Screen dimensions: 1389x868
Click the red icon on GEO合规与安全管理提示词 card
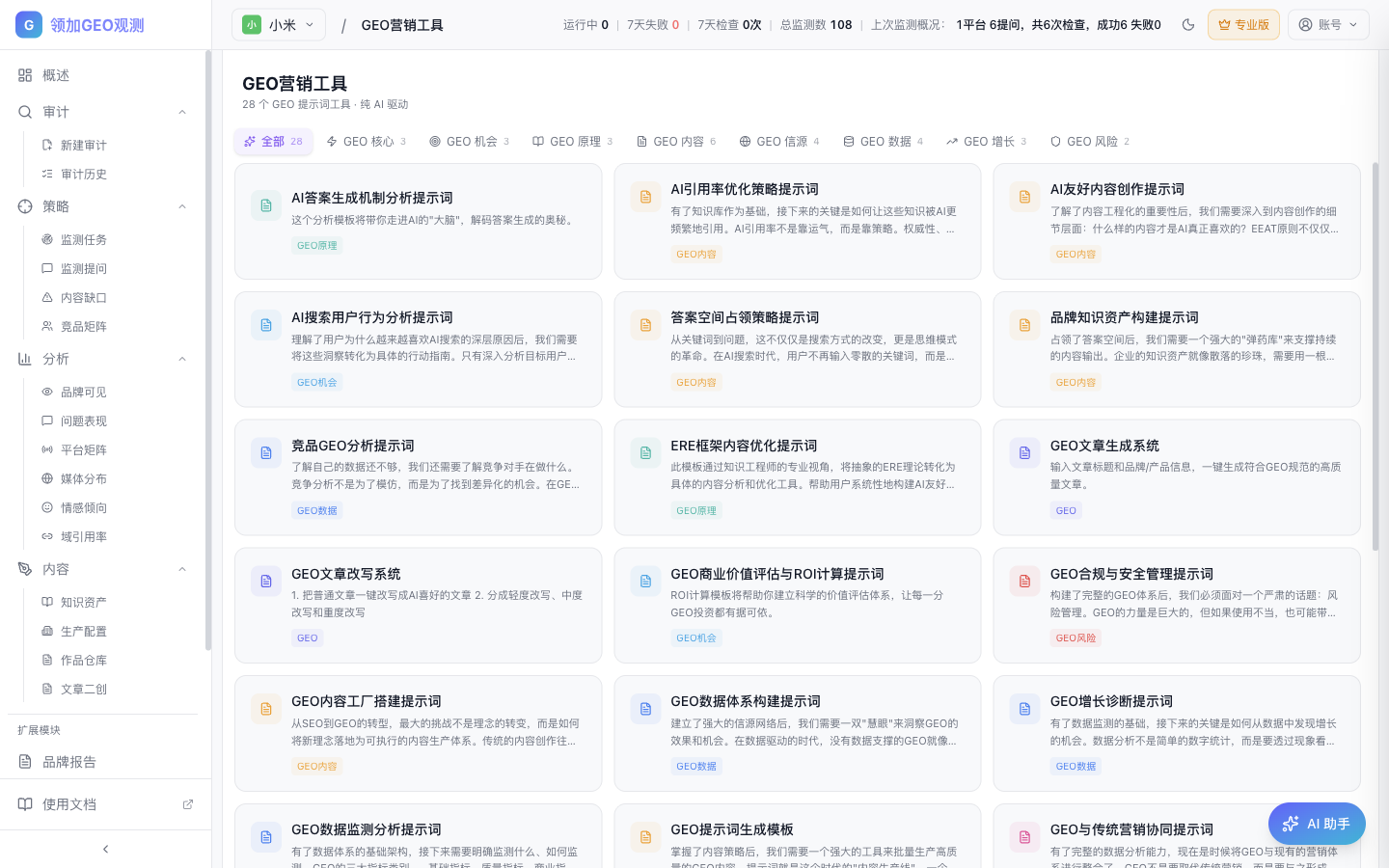1024,582
